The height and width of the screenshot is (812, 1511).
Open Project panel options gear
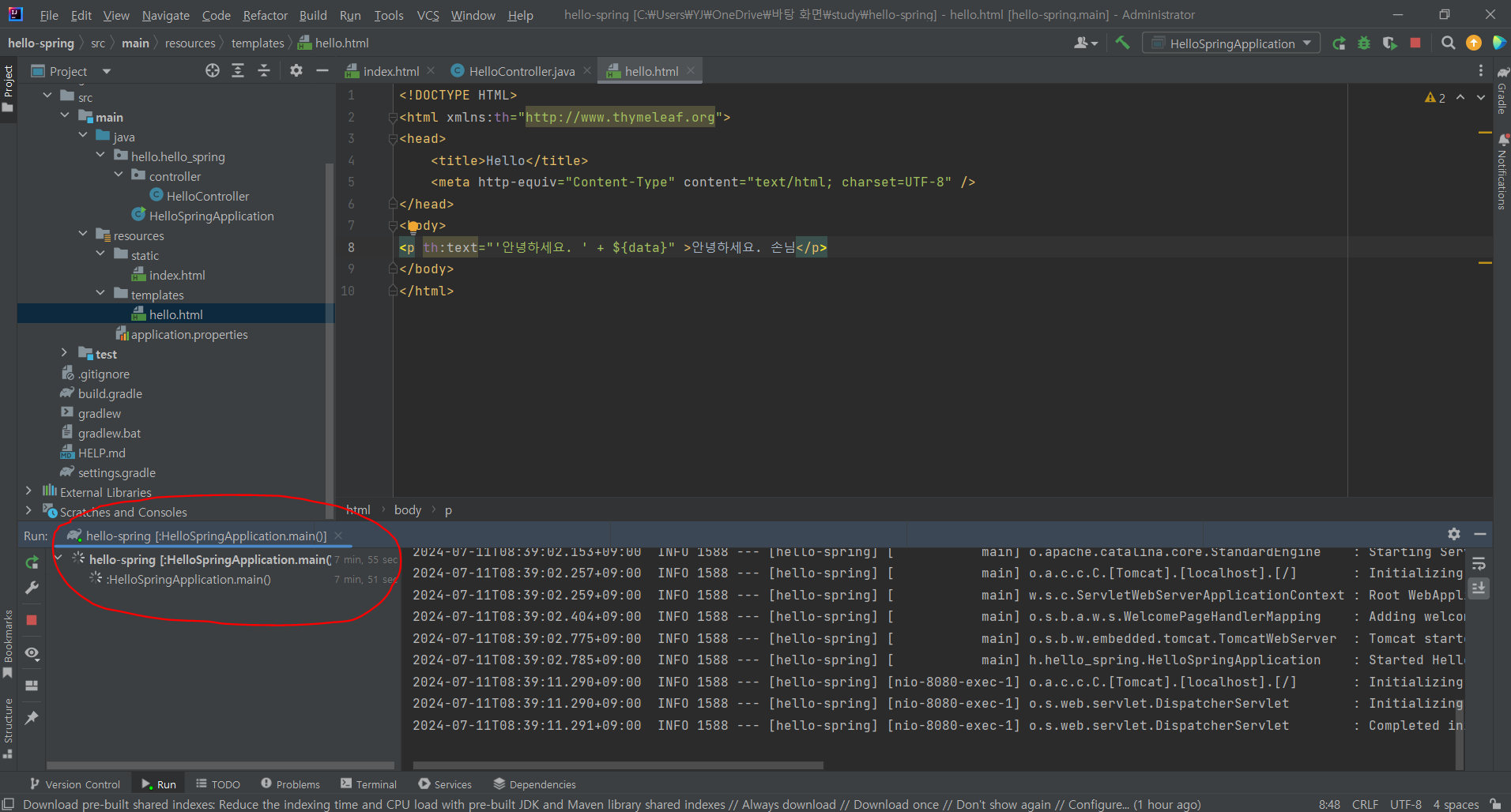point(296,71)
